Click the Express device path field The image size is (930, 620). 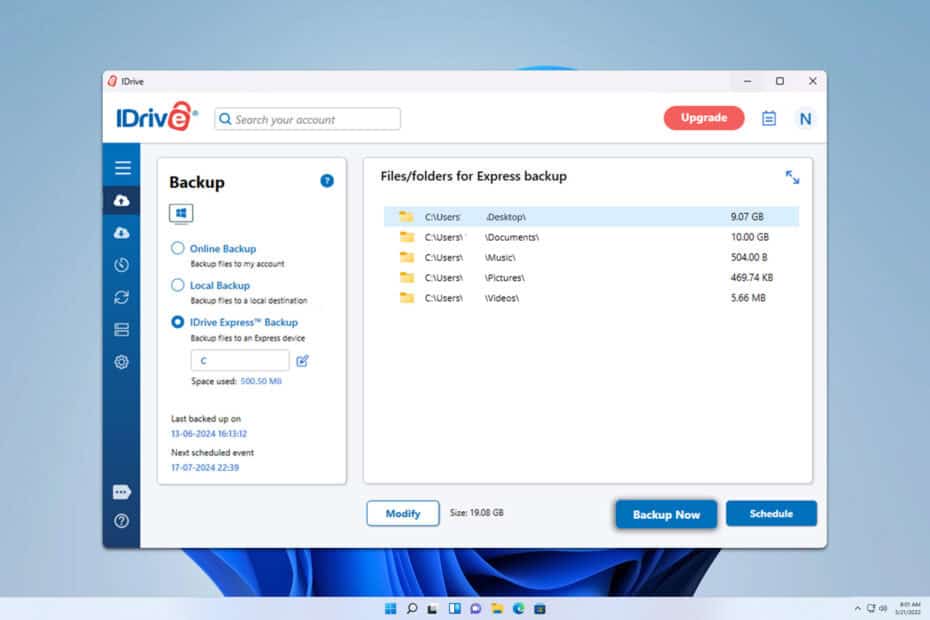(x=240, y=361)
